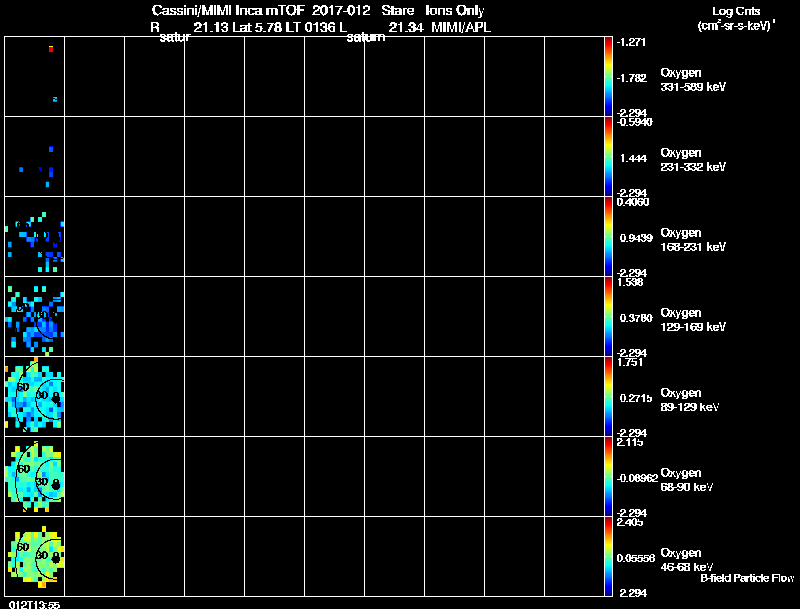Click the B-field Particle Flow label

coord(747,578)
